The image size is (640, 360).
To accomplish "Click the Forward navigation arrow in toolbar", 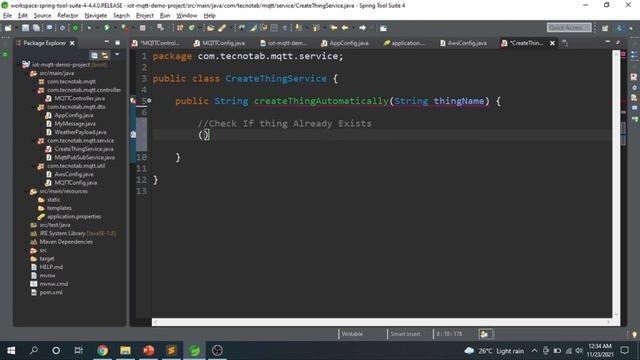I will pyautogui.click(x=362, y=28).
